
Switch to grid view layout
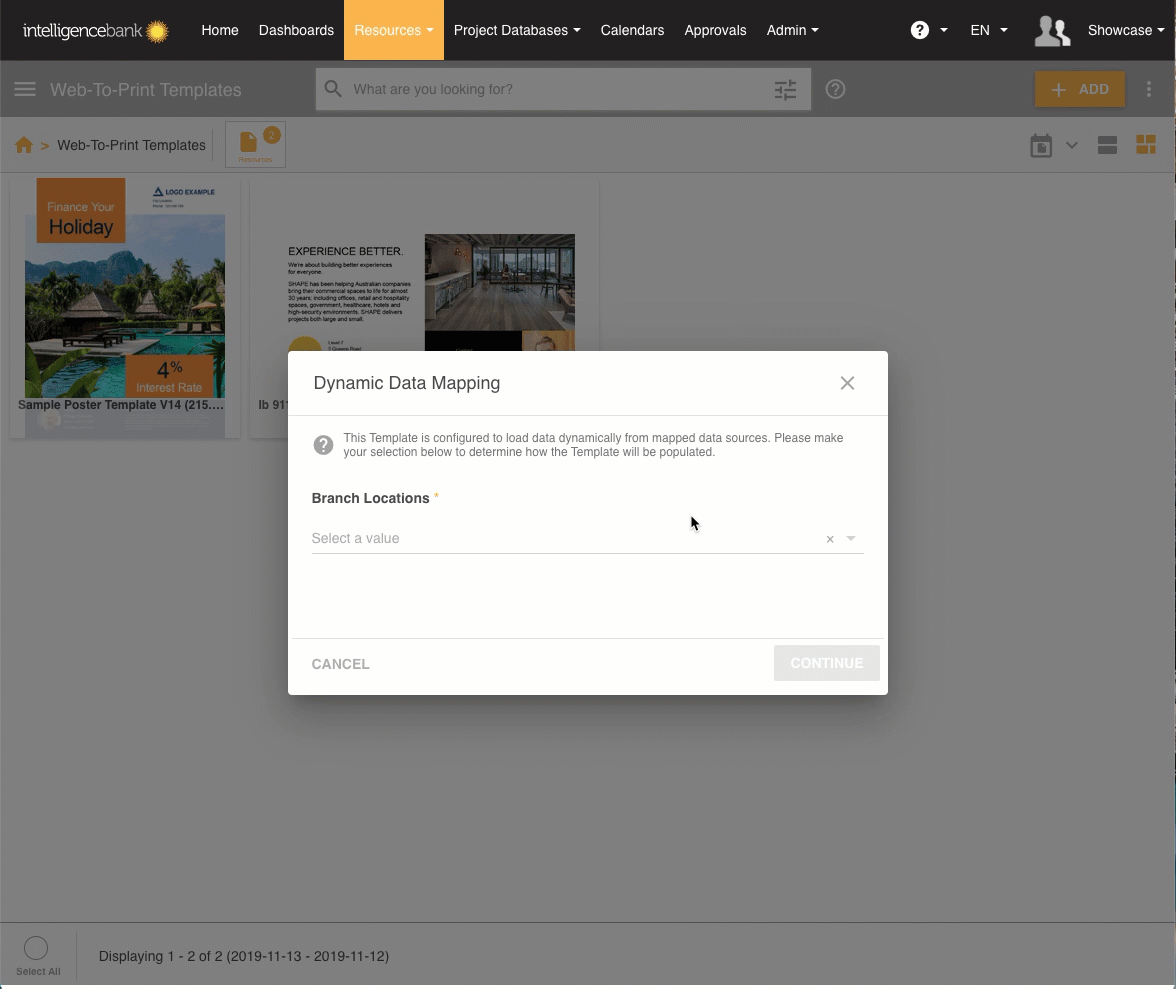(x=1146, y=145)
